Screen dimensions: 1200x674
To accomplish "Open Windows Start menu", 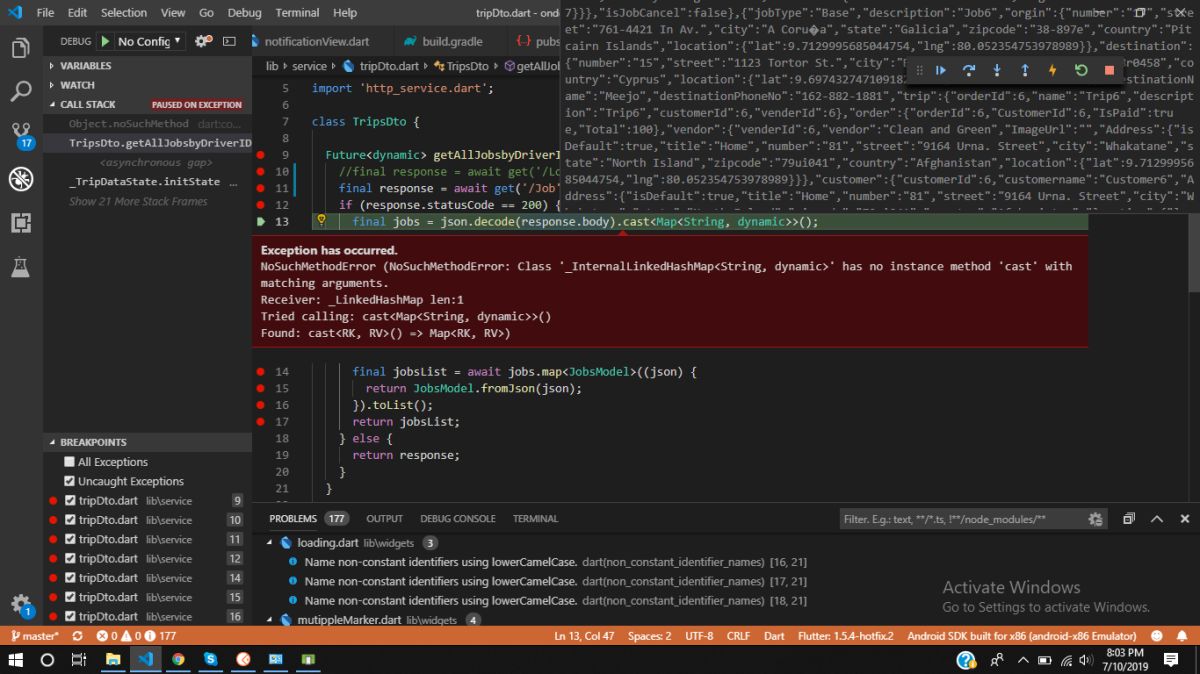I will click(16, 660).
